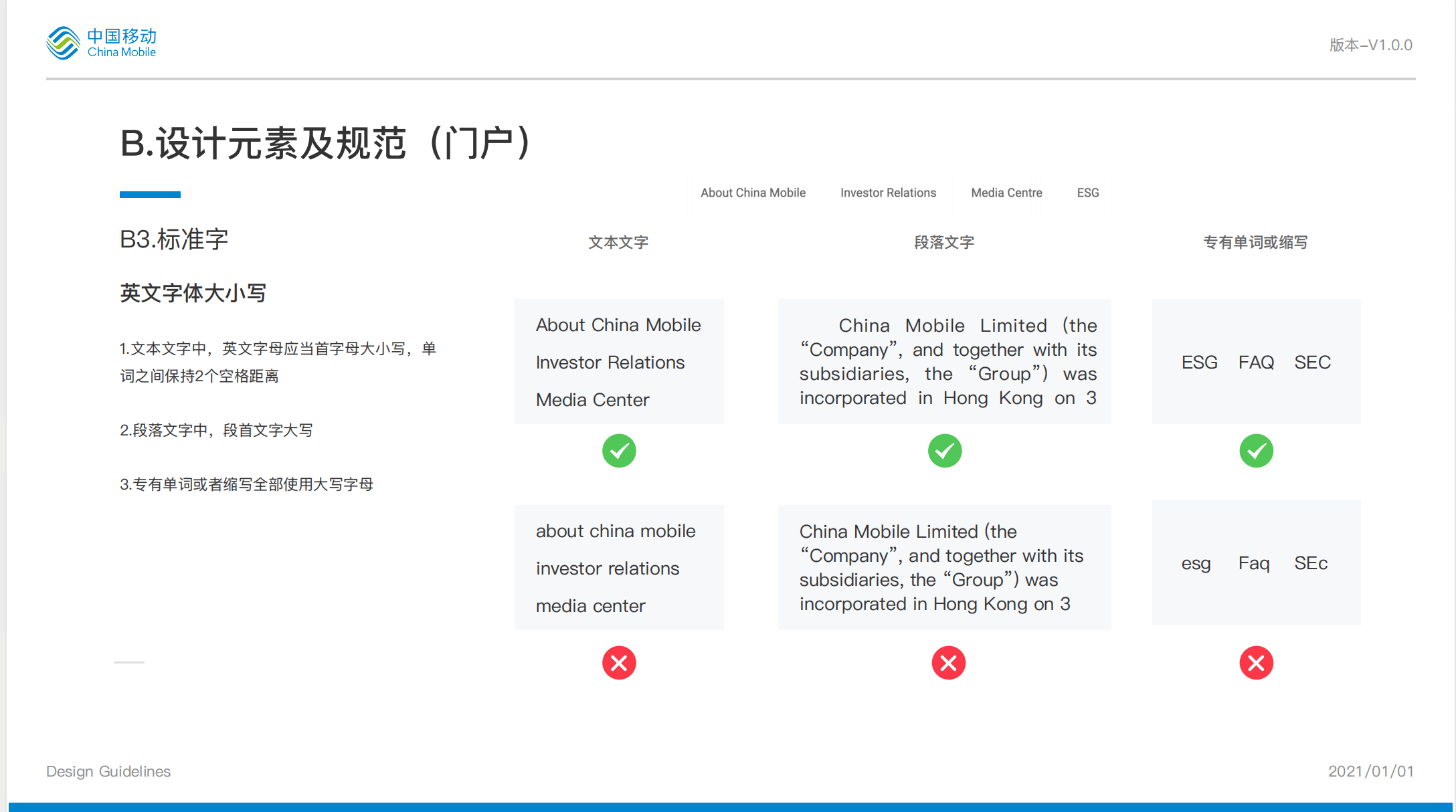The width and height of the screenshot is (1456, 812).
Task: Click the 专有单词或缩写 column heading
Action: point(1255,242)
